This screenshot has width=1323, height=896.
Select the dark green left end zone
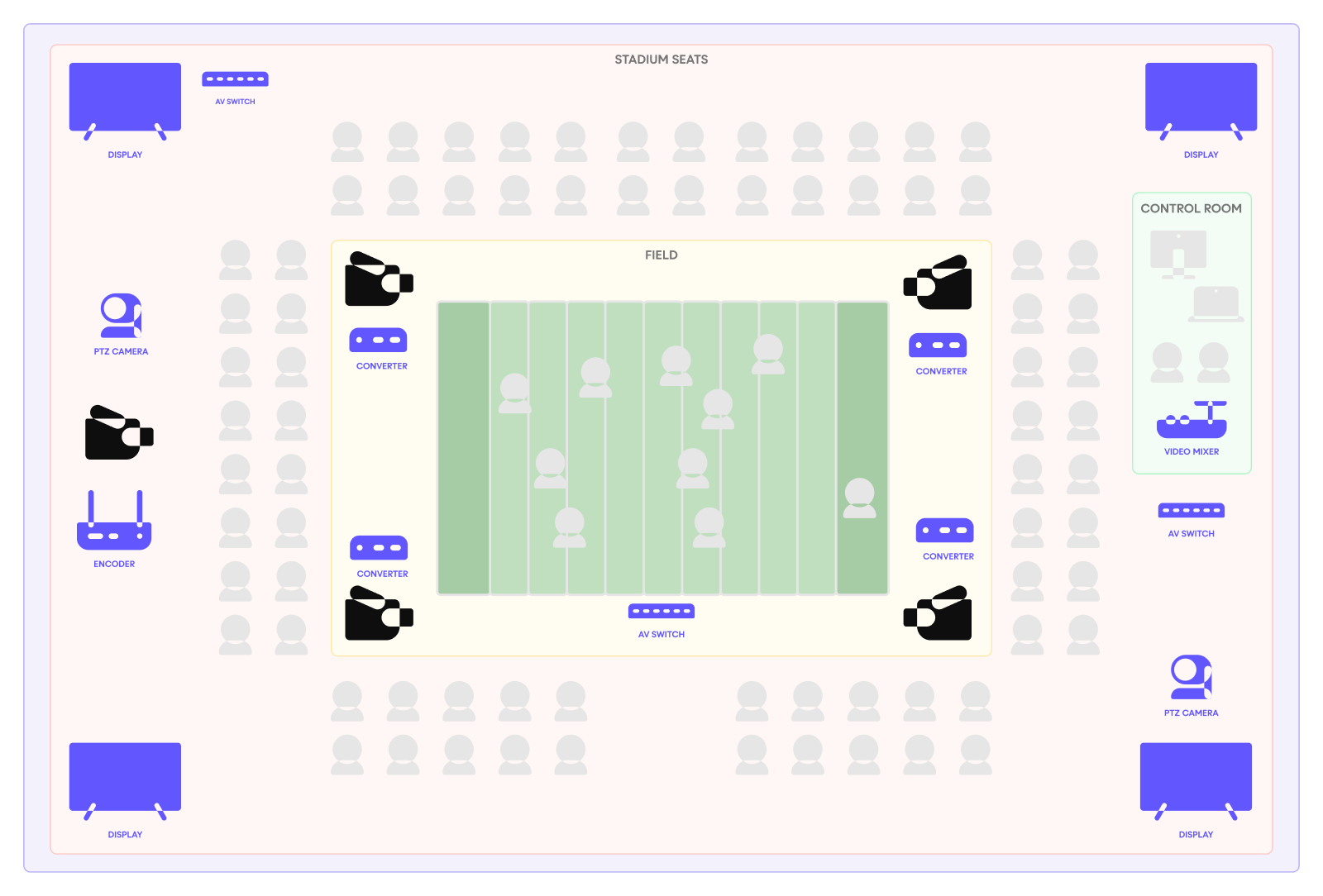(464, 448)
